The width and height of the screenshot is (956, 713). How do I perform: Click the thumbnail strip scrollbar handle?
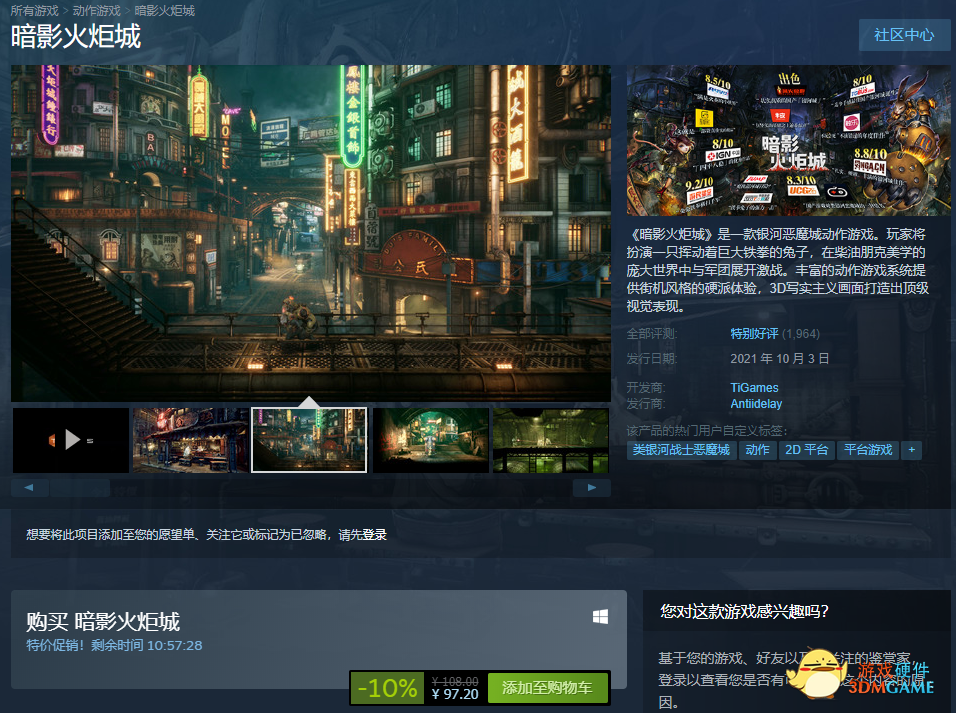pyautogui.click(x=80, y=487)
